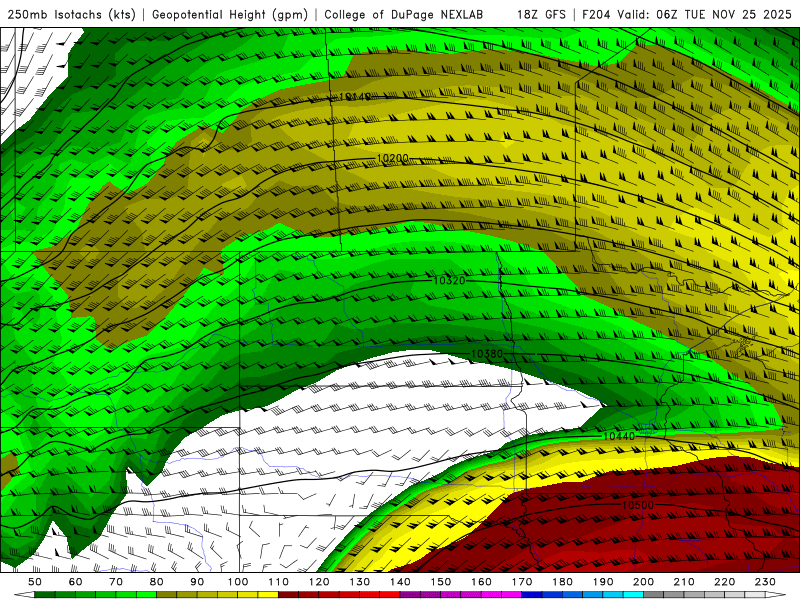The height and width of the screenshot is (600, 800).
Task: Click the right arrow end of the color scale
Action: [x=776, y=594]
